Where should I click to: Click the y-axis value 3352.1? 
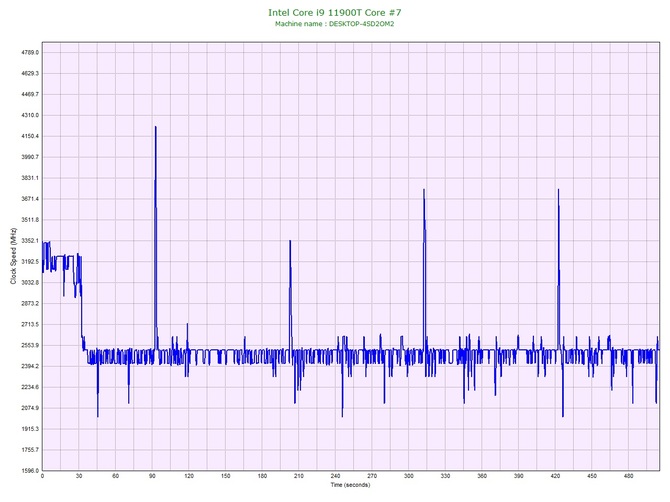coord(30,241)
